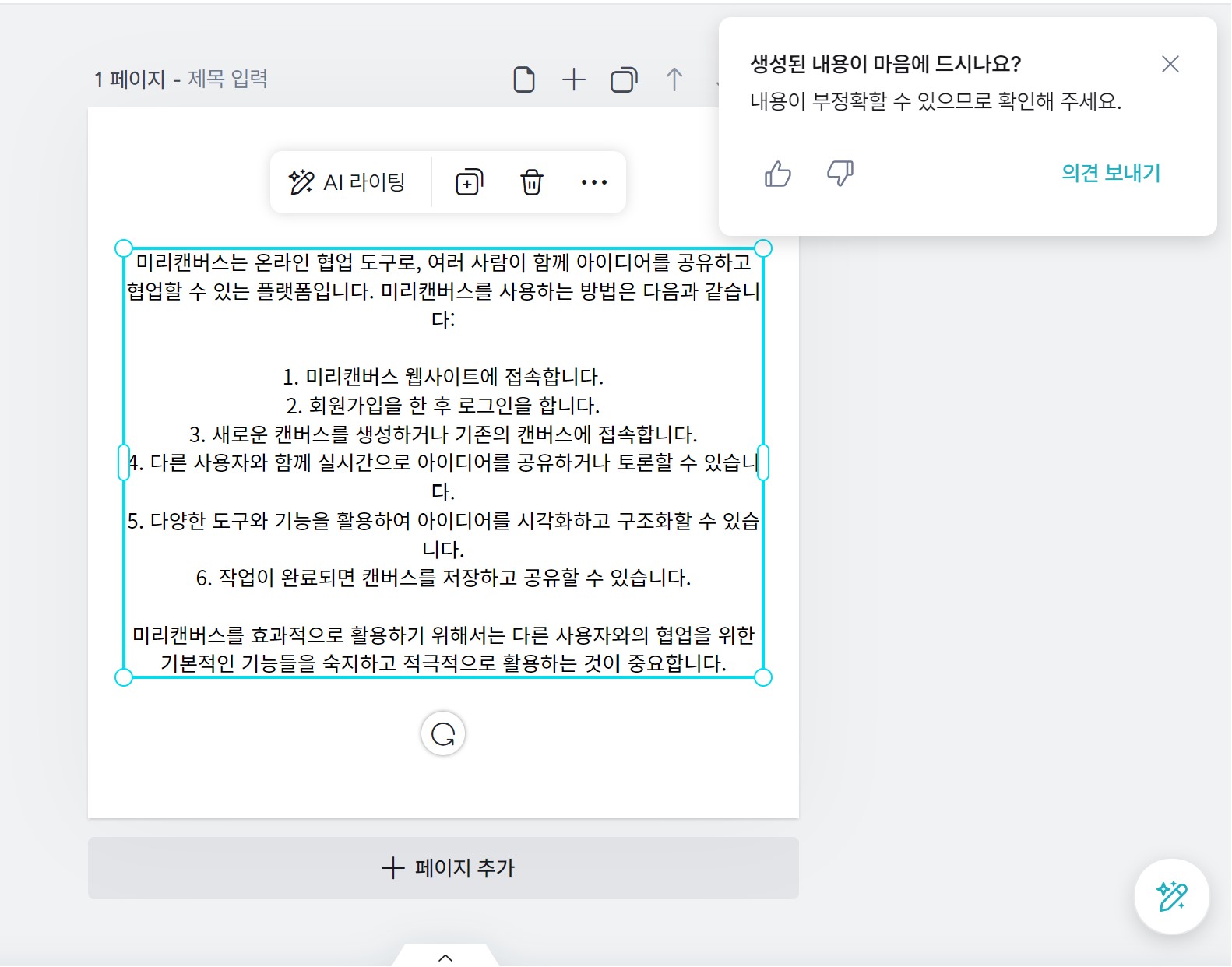Click top-left resize handle of text box

[123, 248]
